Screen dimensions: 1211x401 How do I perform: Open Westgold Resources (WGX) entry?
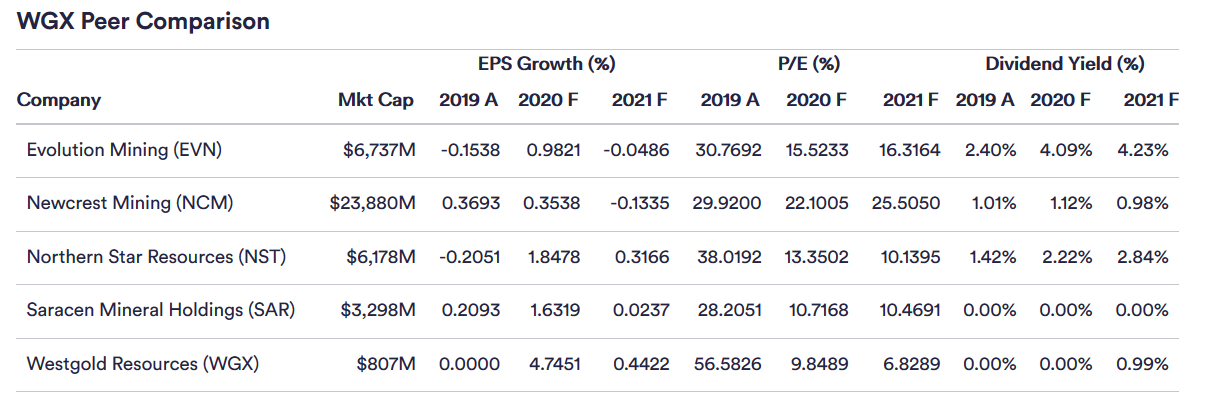pyautogui.click(x=143, y=364)
